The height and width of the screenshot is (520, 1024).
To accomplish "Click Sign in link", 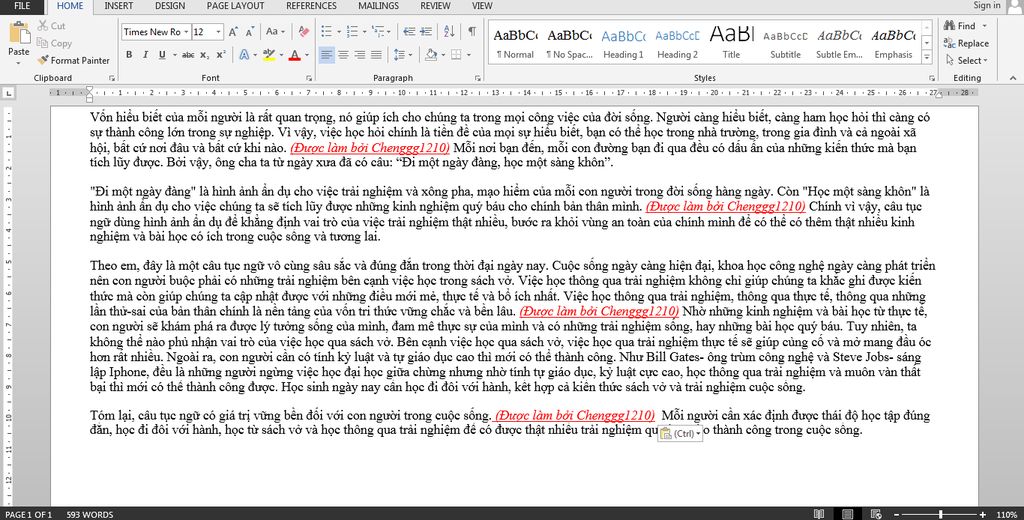I will coord(987,5).
